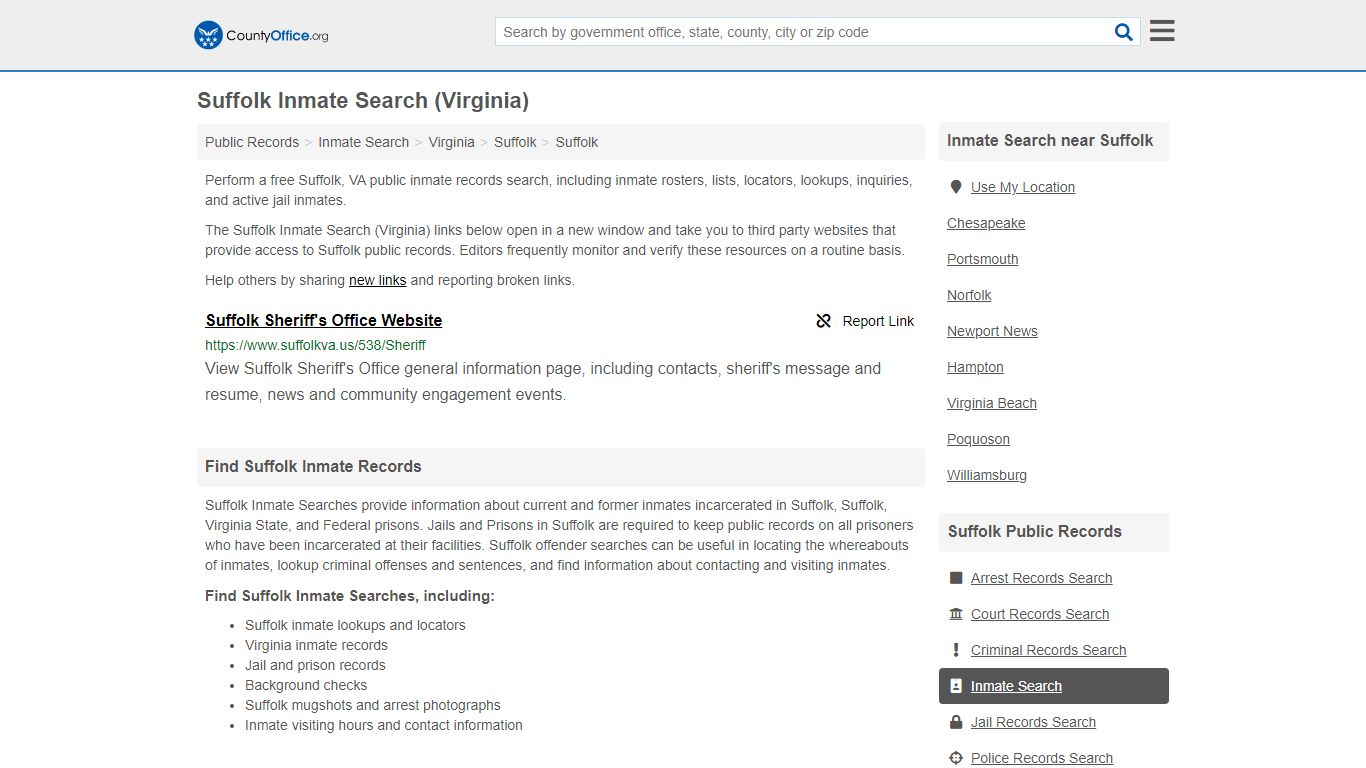Click 'Find Suffolk Inmate Searches, including:' text

point(350,596)
